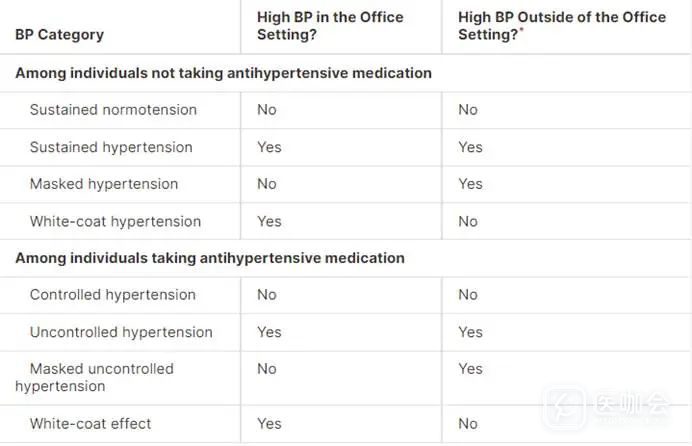The height and width of the screenshot is (446, 692).
Task: Click the 'Among individuals not taking antihypertensive medication' heading
Action: (223, 73)
